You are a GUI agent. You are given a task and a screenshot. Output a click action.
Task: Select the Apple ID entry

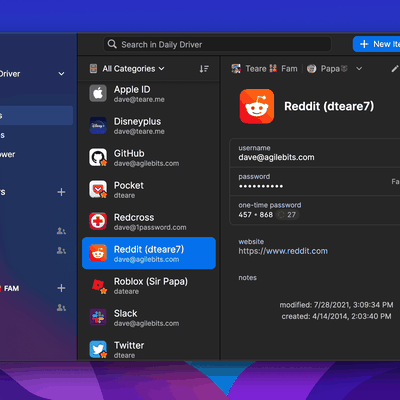149,93
